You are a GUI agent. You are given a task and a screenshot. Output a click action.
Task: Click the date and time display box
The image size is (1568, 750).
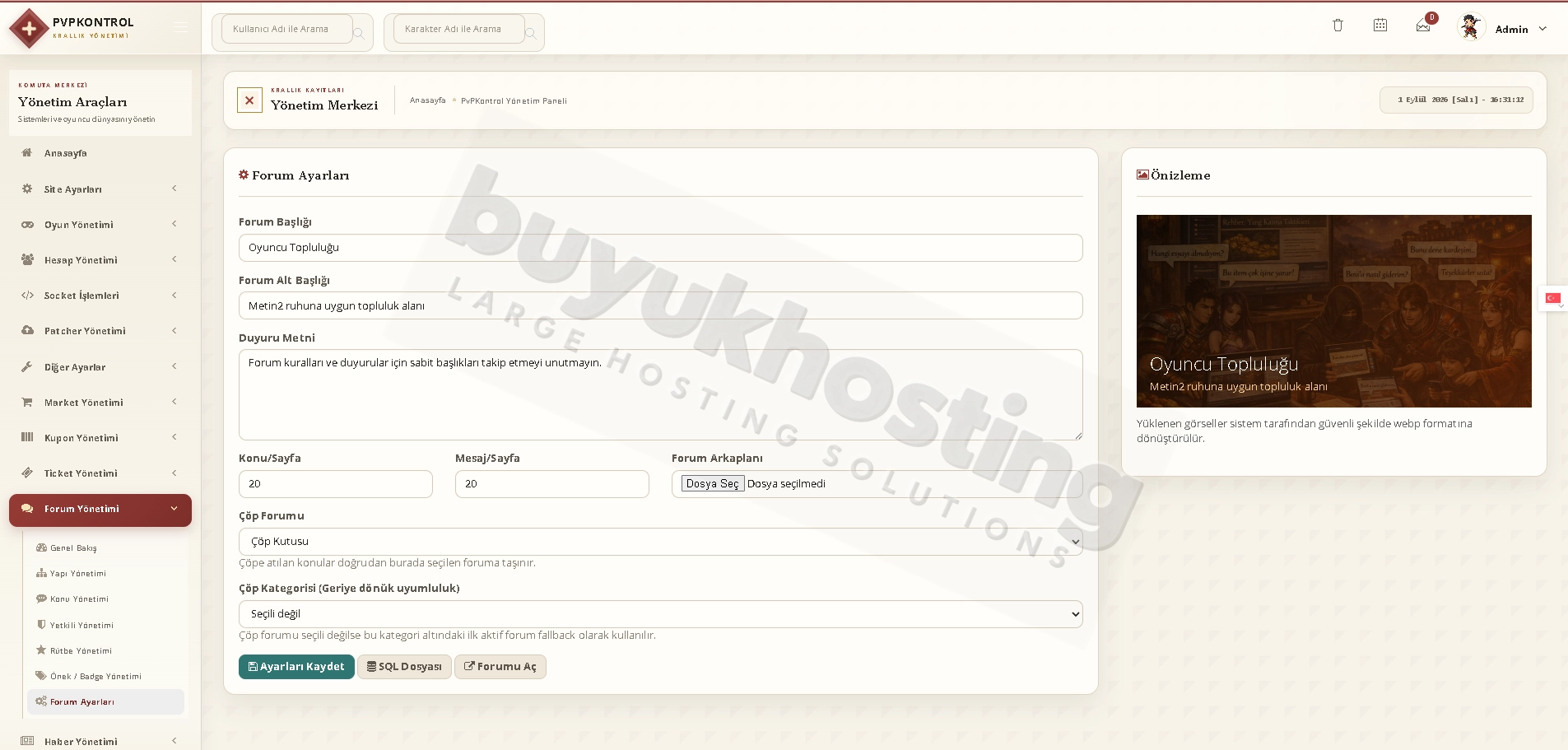click(1456, 100)
